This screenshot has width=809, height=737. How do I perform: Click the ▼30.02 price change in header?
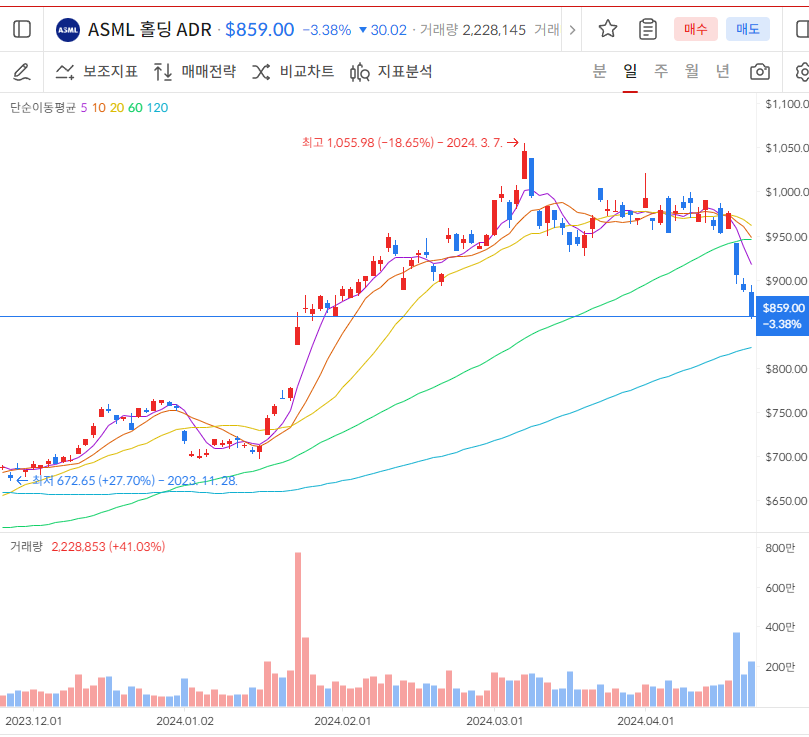click(x=382, y=30)
